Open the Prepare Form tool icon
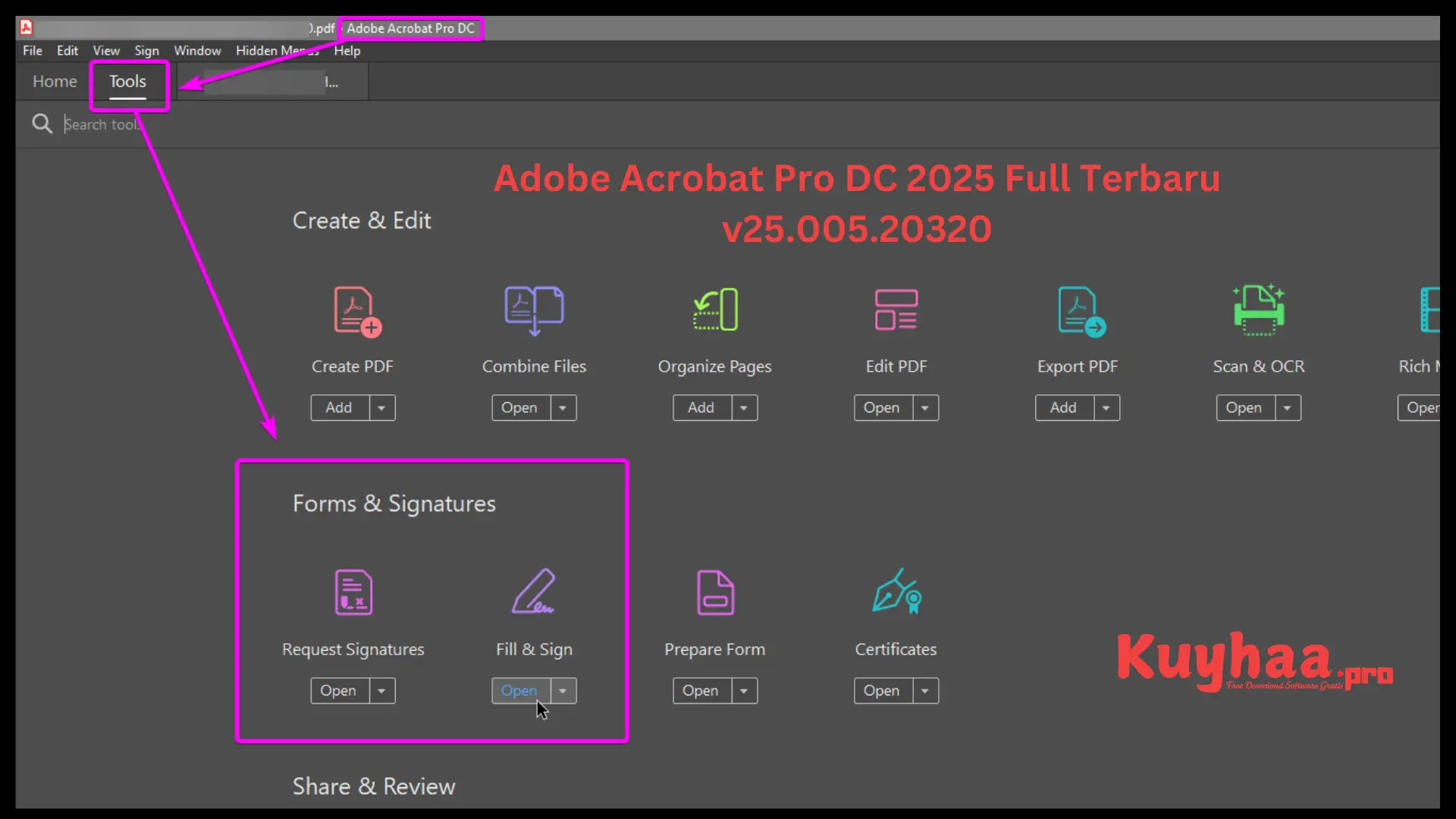Image resolution: width=1456 pixels, height=819 pixels. (714, 593)
